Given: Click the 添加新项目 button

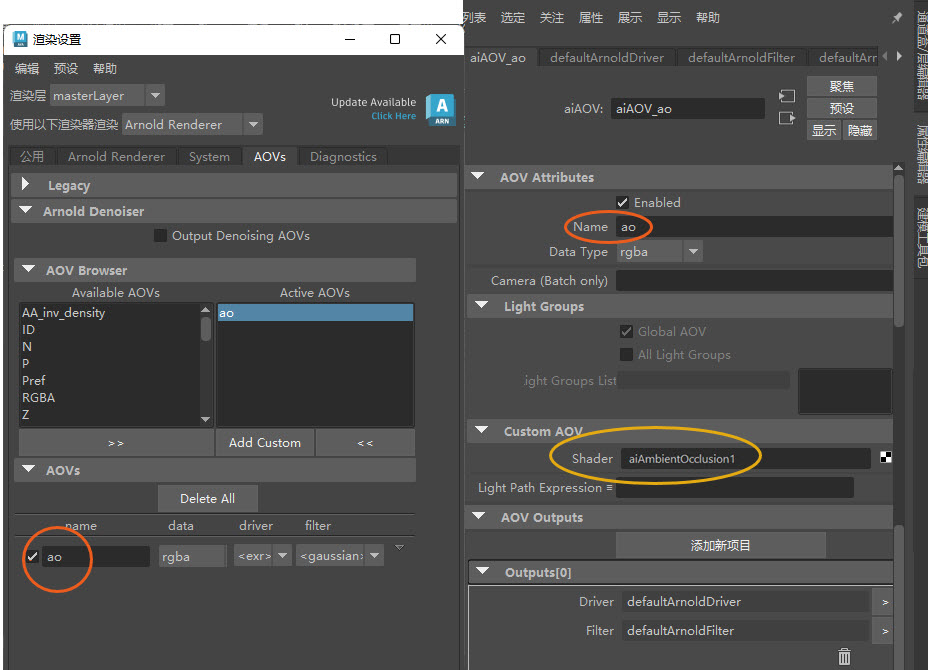Looking at the screenshot, I should pyautogui.click(x=720, y=545).
